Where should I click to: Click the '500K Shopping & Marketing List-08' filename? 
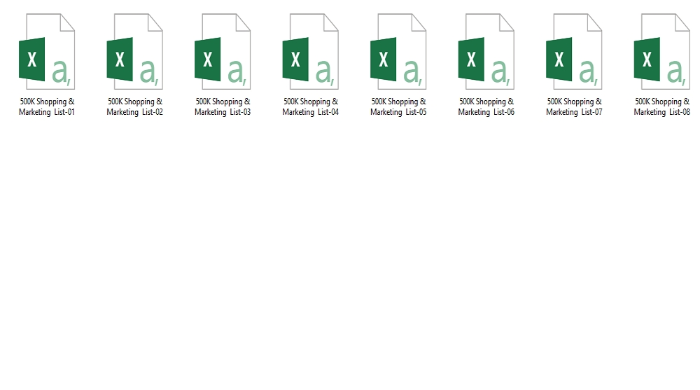coord(662,107)
